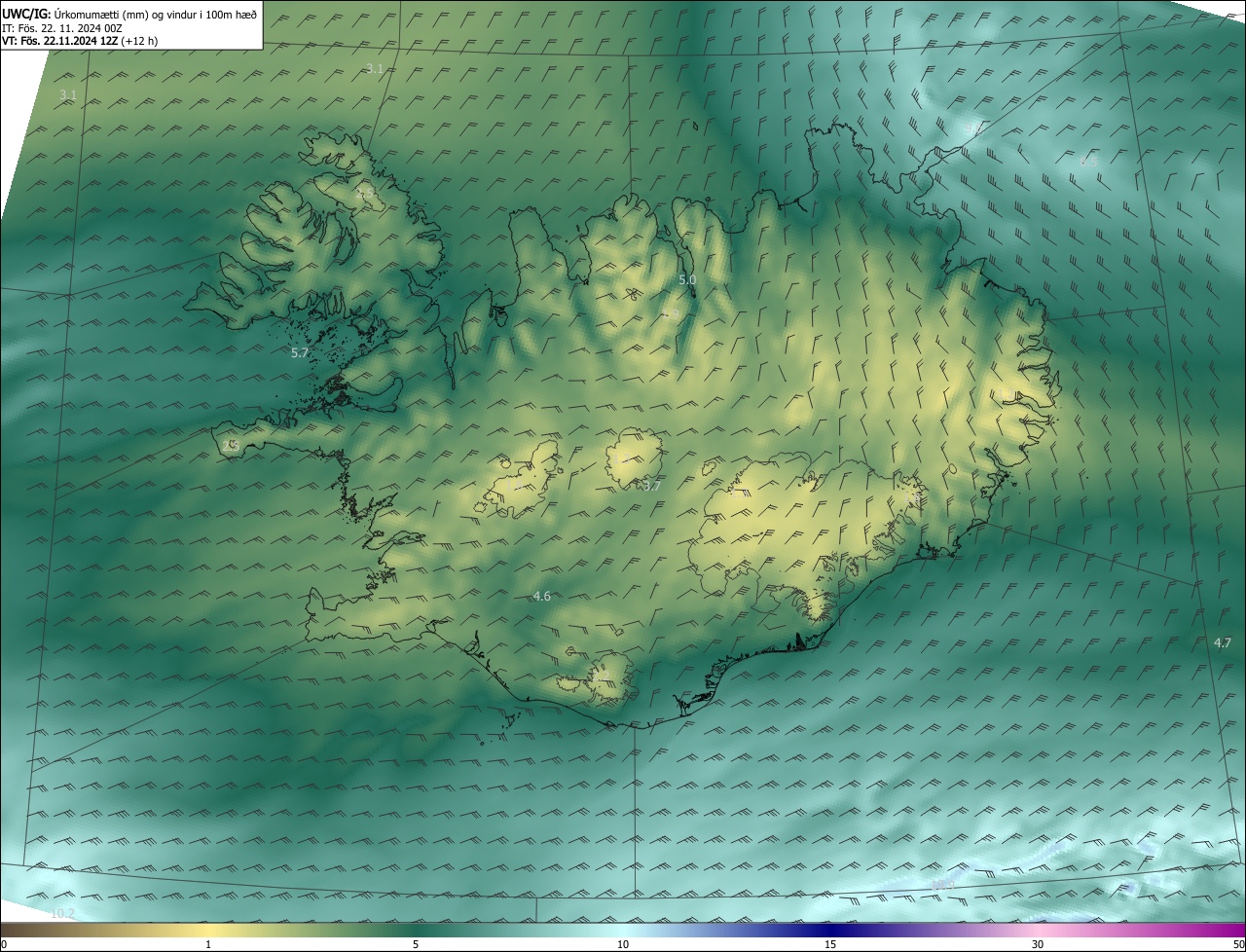This screenshot has height=952, width=1246.
Task: Click the colour scale tick label 15
Action: point(830,945)
